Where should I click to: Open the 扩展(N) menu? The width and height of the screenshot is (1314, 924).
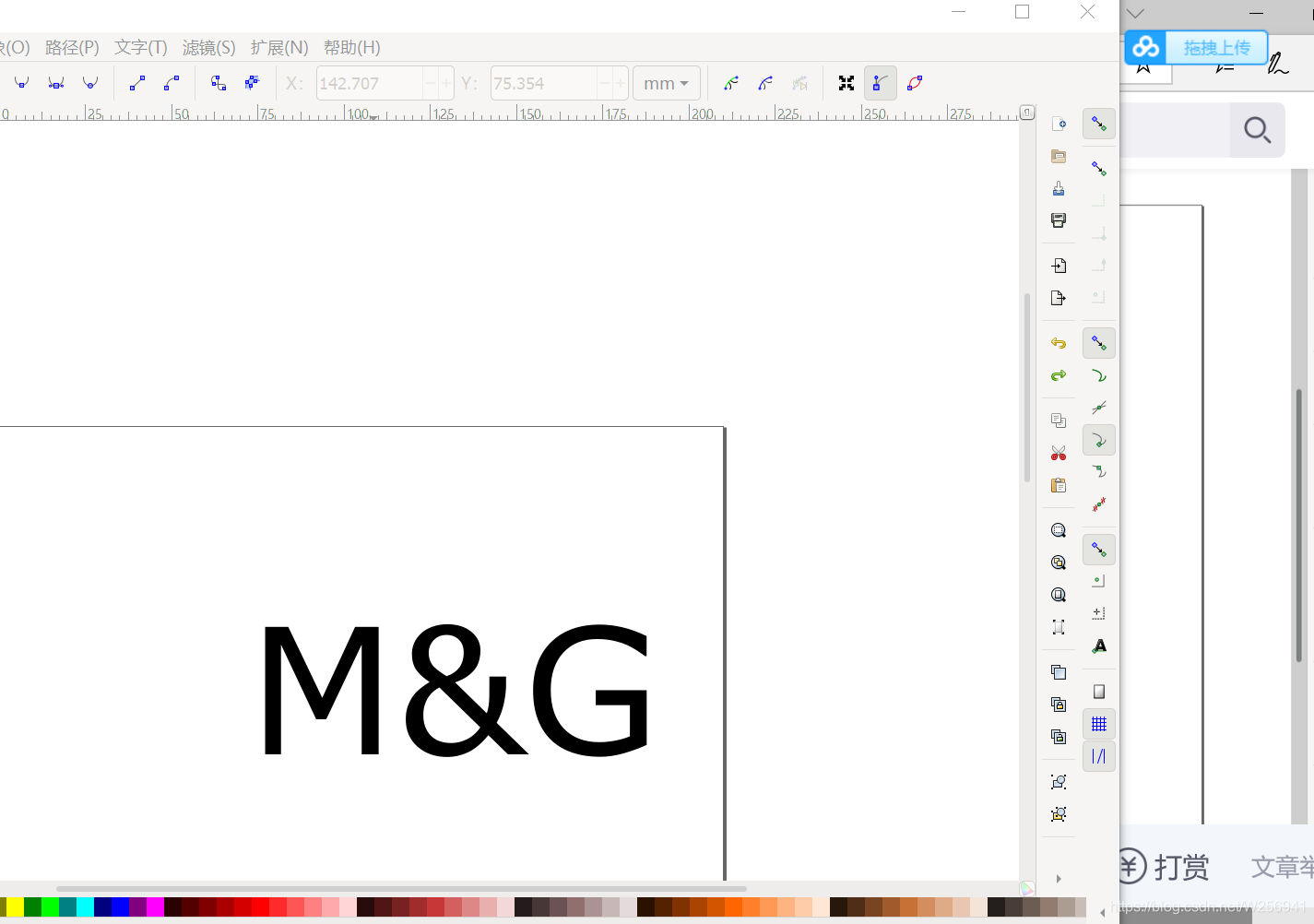279,47
